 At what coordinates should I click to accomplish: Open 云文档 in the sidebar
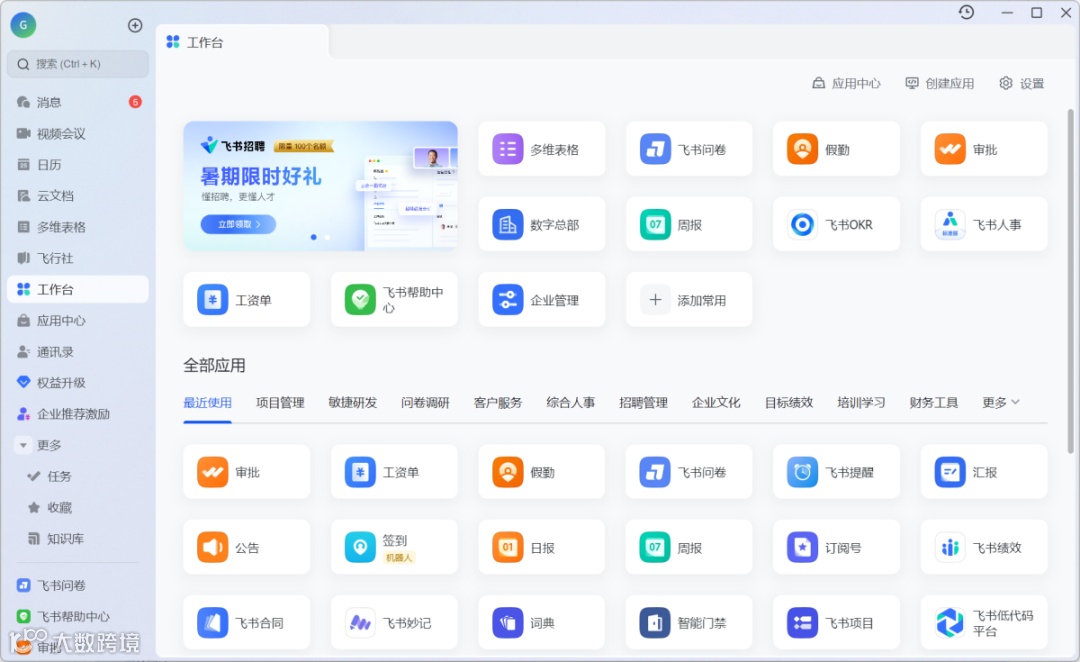[78, 196]
